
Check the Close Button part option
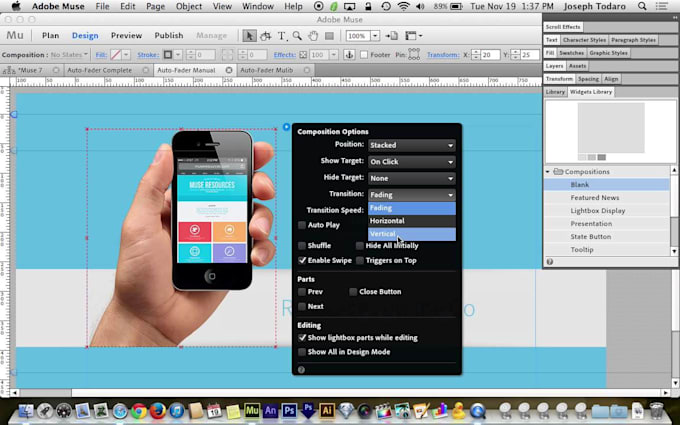[x=353, y=292]
